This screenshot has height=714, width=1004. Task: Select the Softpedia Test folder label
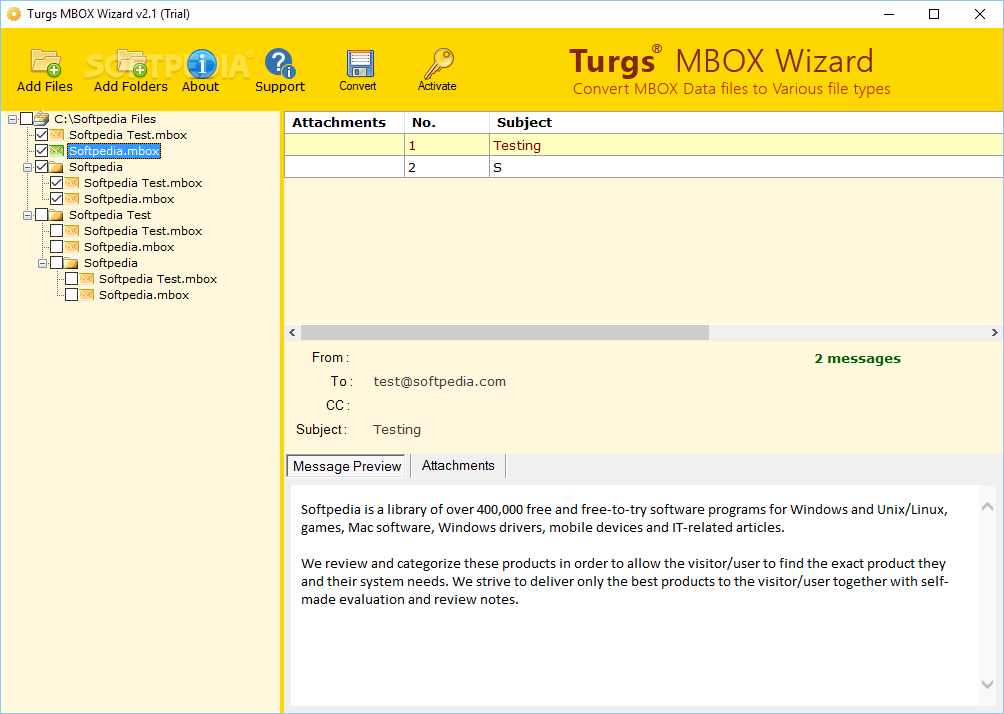pos(110,215)
